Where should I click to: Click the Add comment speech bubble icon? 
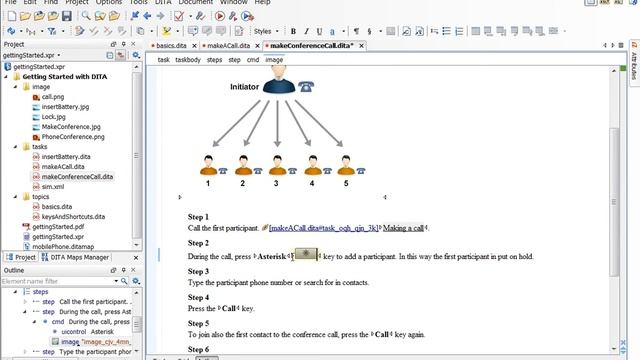[x=193, y=31]
